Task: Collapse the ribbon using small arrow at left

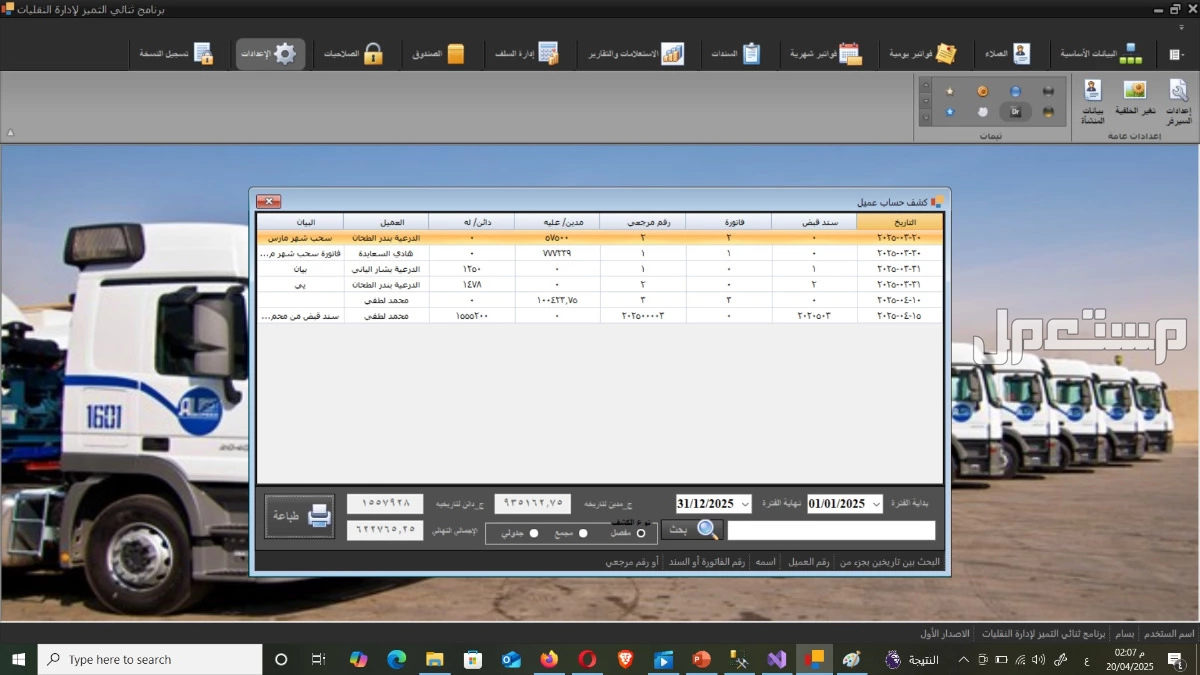Action: [11, 132]
